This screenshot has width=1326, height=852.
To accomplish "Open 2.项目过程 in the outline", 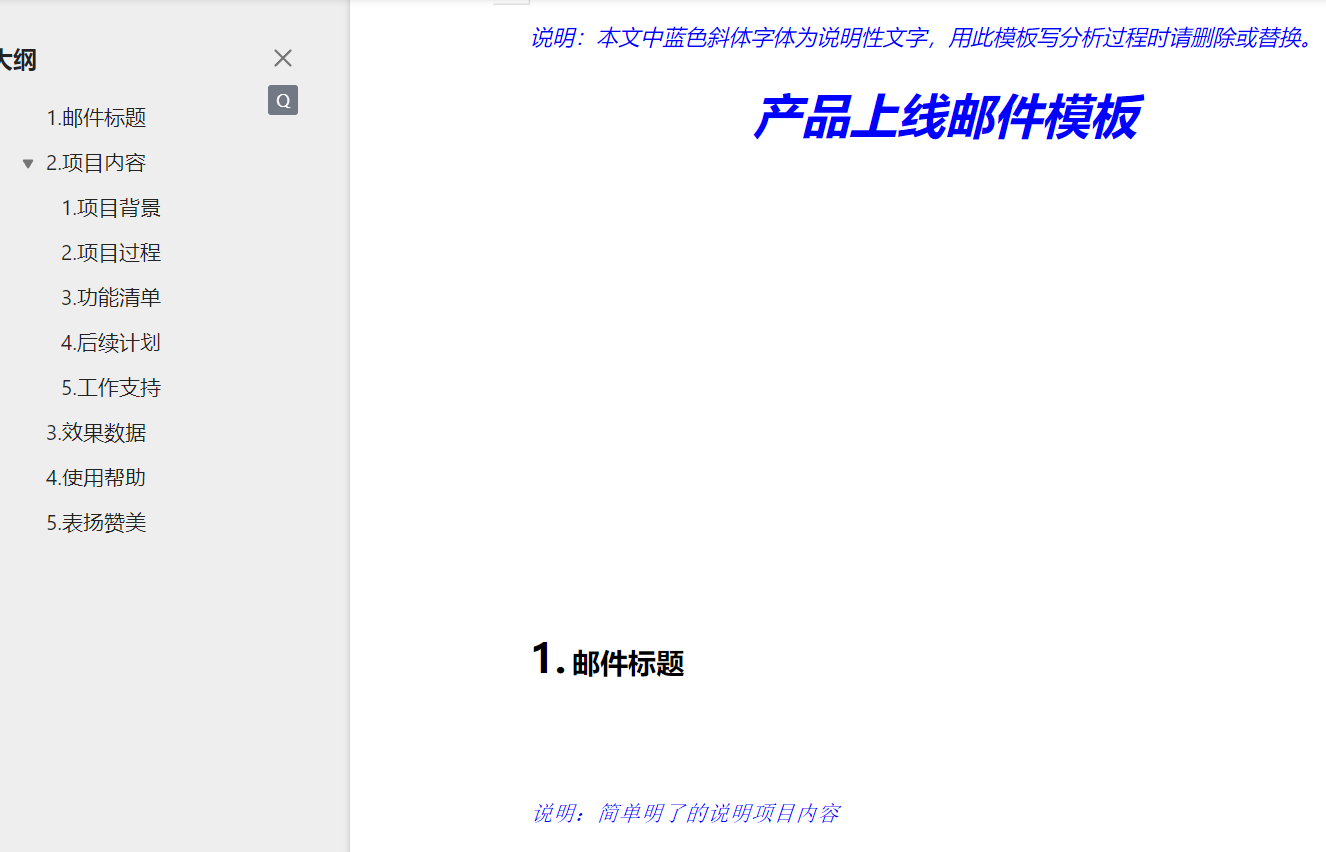I will (x=111, y=253).
